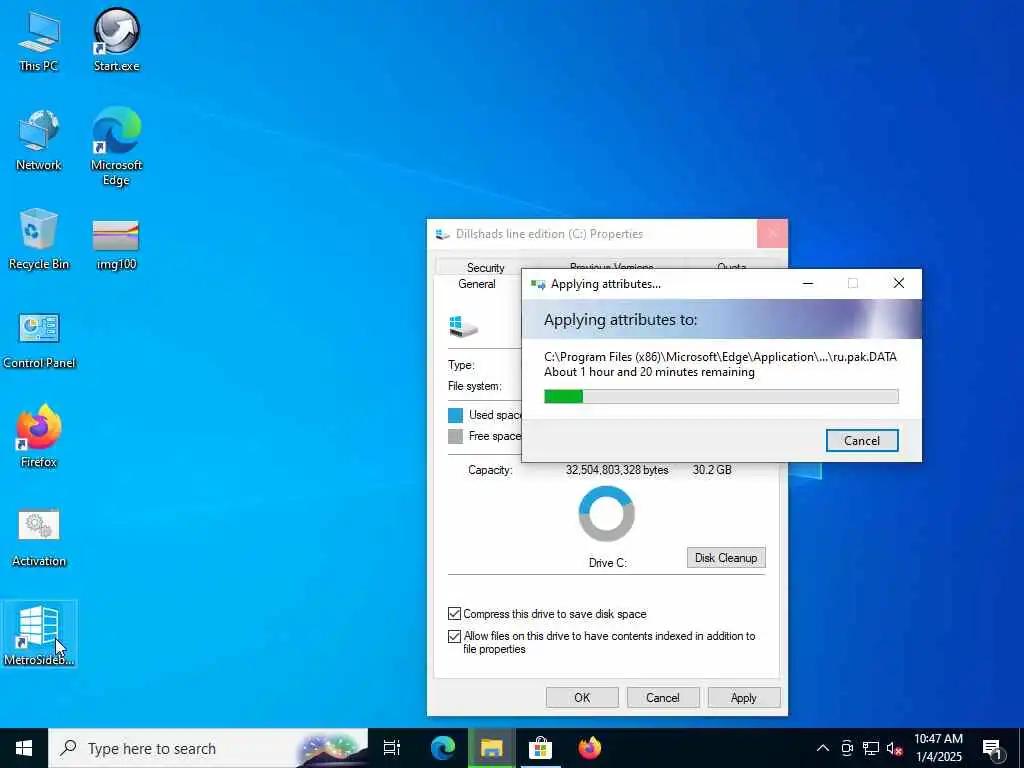Switch to the Quota tab
1024x768 pixels.
coord(731,267)
